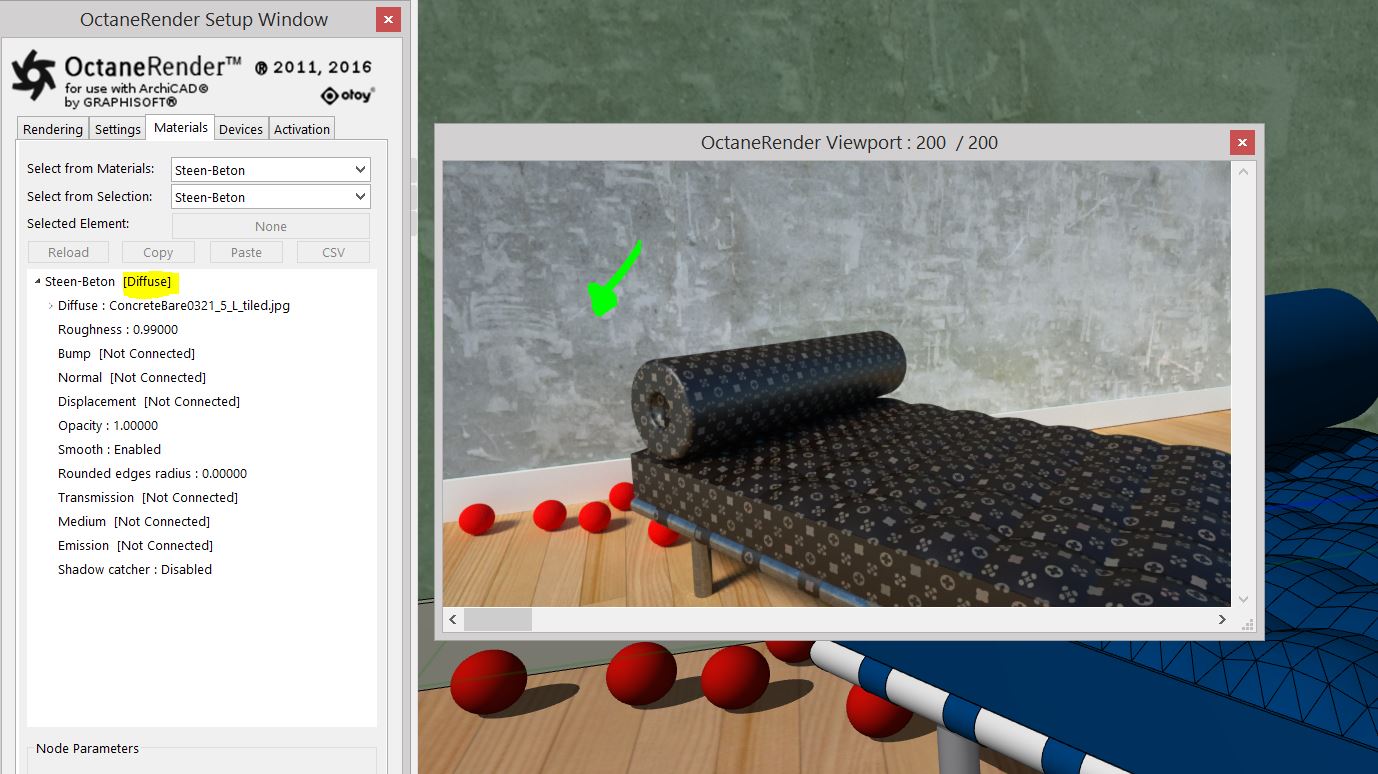
Task: Export material settings with CSV button
Action: click(x=333, y=252)
